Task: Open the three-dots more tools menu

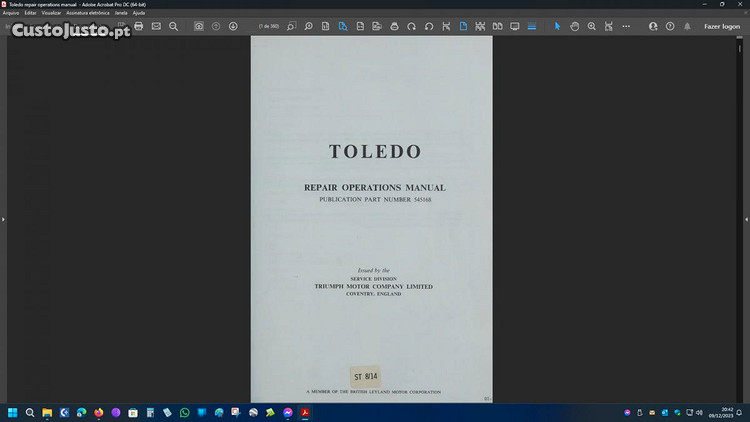Action: coord(626,26)
